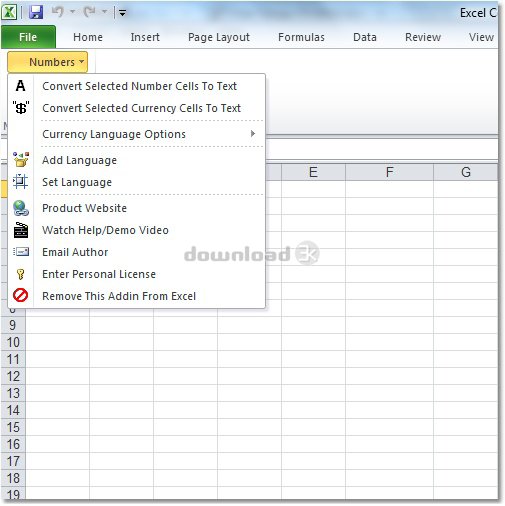Choose Convert Selected Number Cells To Text
The height and width of the screenshot is (506, 505).
point(139,86)
